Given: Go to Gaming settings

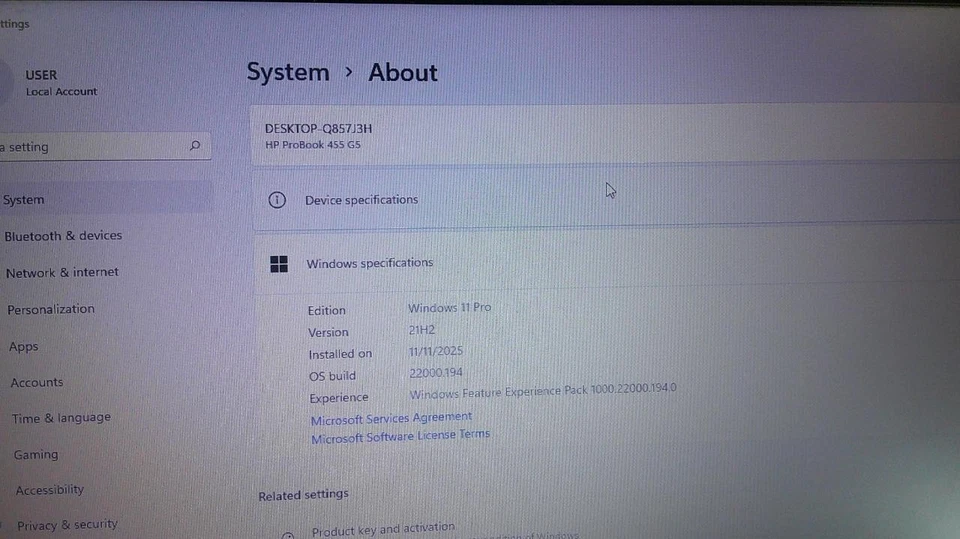Looking at the screenshot, I should 36,454.
